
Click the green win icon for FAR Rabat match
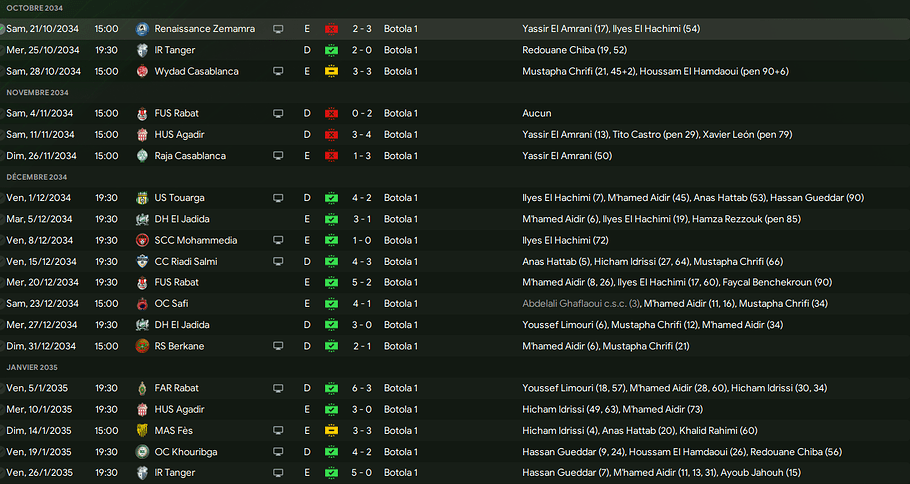331,388
